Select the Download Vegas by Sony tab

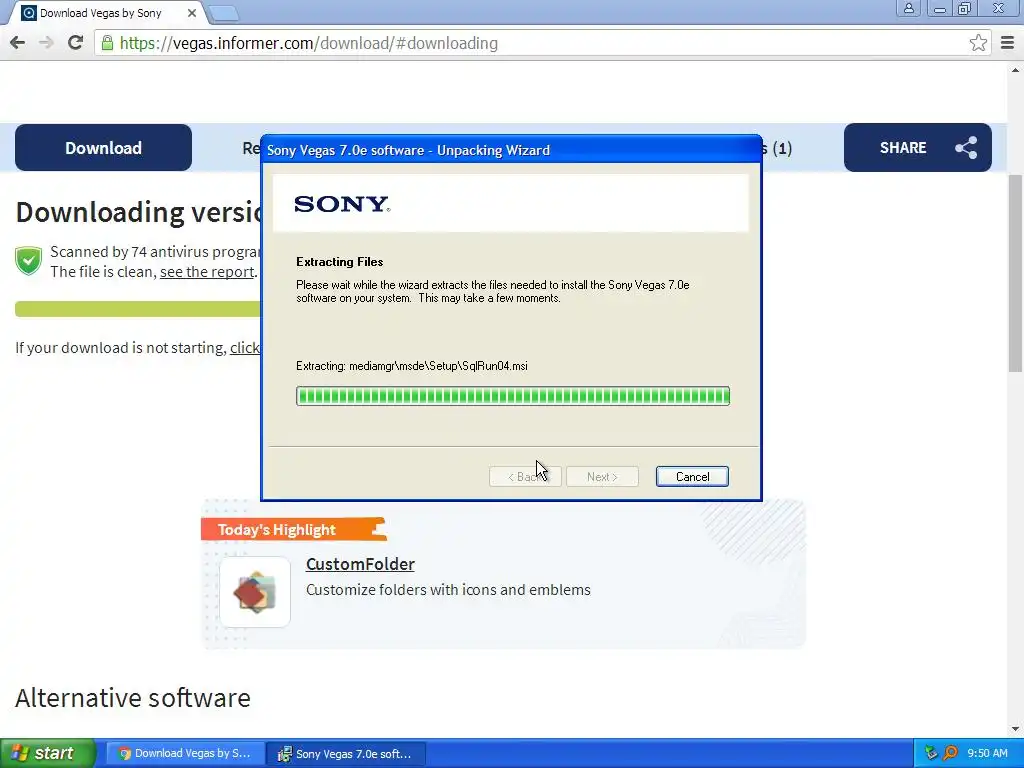click(101, 13)
